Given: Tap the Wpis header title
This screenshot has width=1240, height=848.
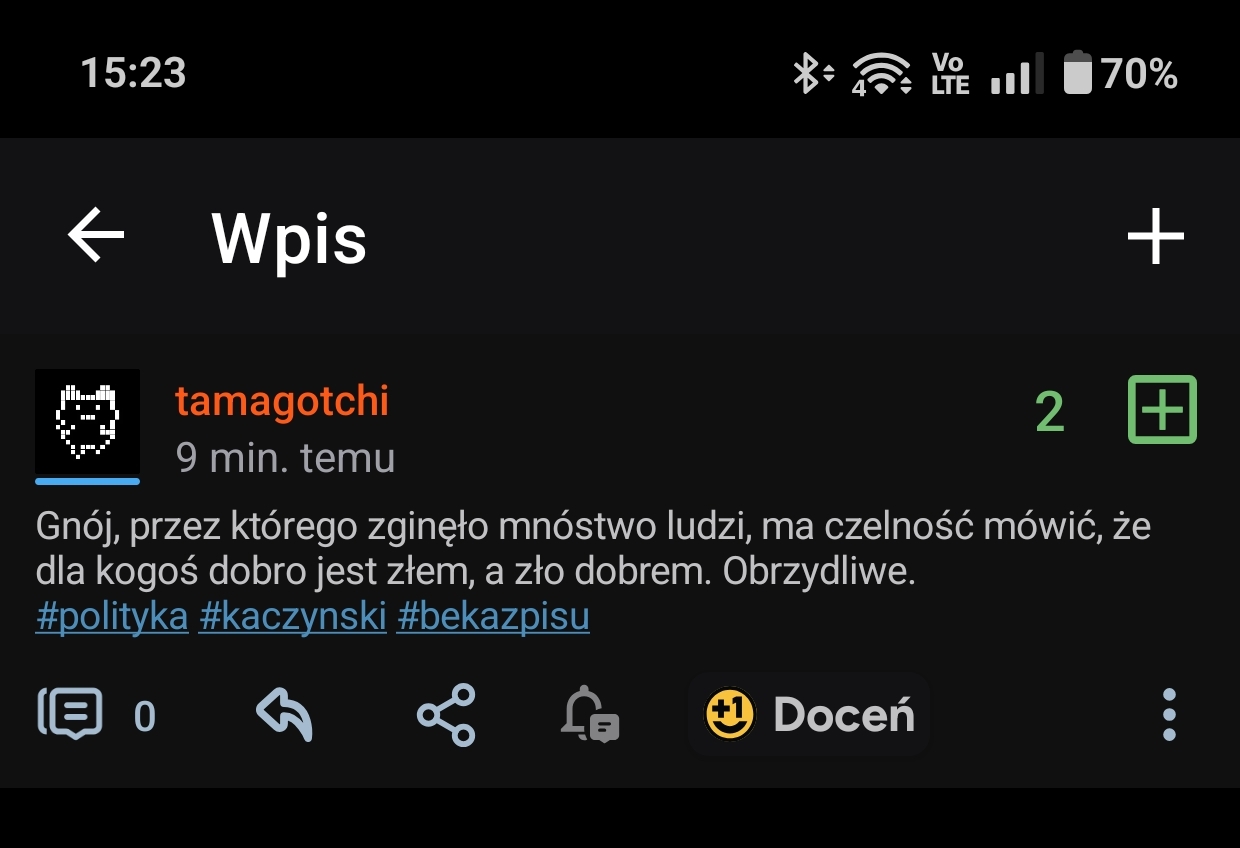Looking at the screenshot, I should click(289, 239).
